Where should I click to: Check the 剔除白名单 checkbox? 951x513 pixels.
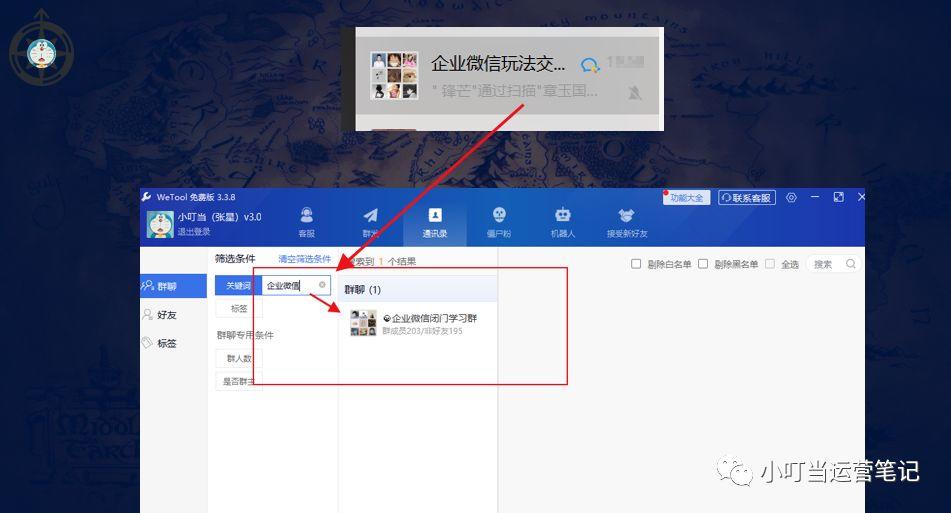coord(636,264)
